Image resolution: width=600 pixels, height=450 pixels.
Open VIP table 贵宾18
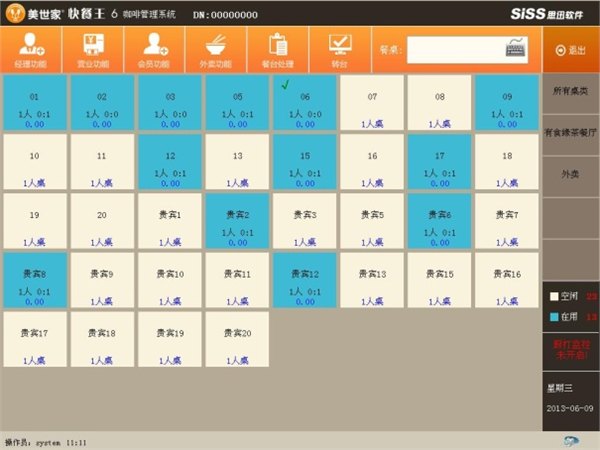click(x=102, y=339)
